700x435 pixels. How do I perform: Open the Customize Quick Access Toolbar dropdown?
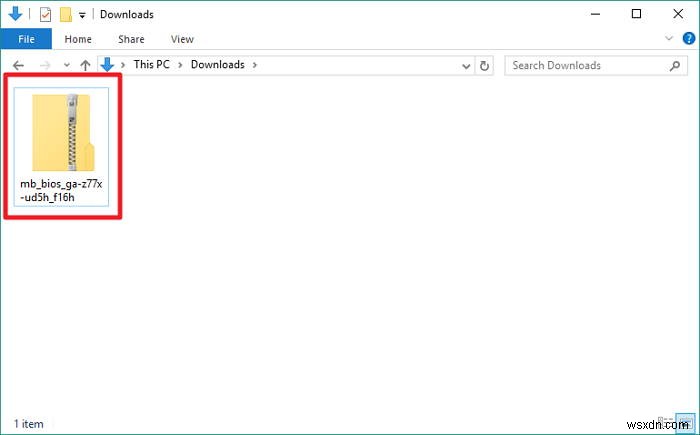click(82, 15)
